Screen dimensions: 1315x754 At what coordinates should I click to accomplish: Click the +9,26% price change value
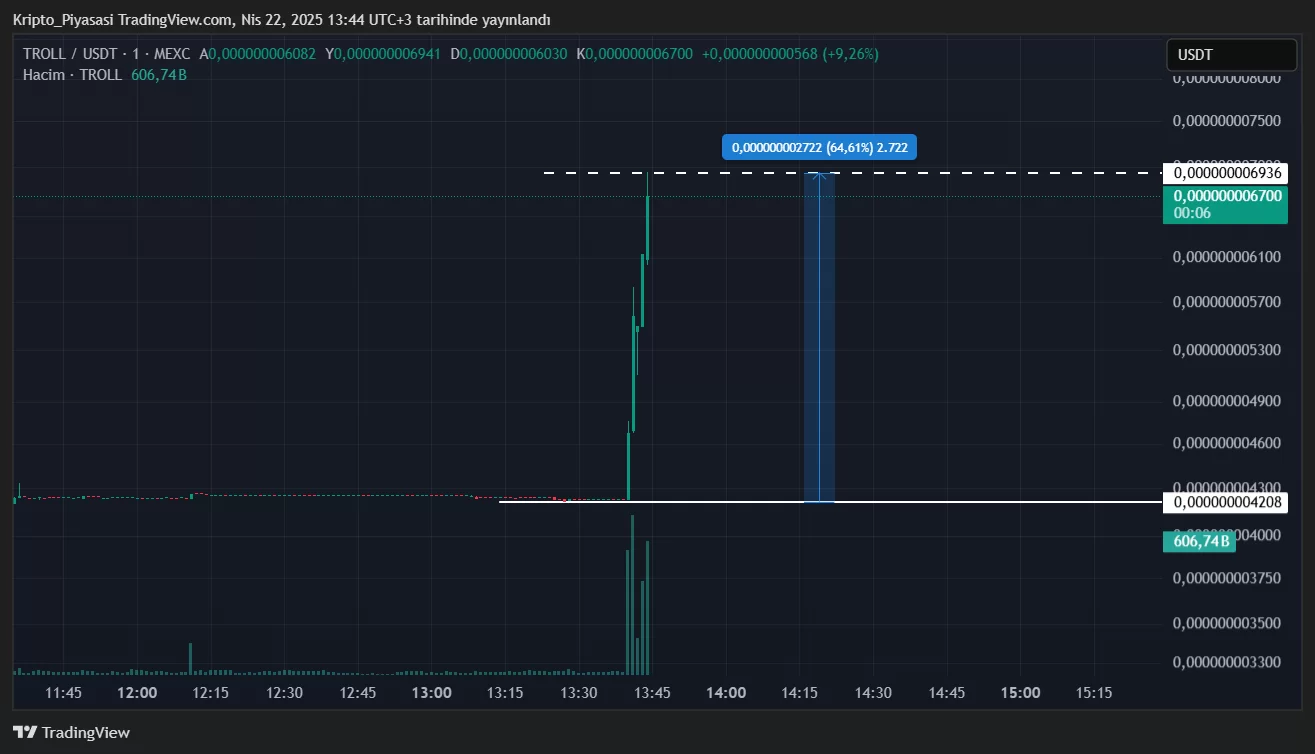tap(850, 54)
